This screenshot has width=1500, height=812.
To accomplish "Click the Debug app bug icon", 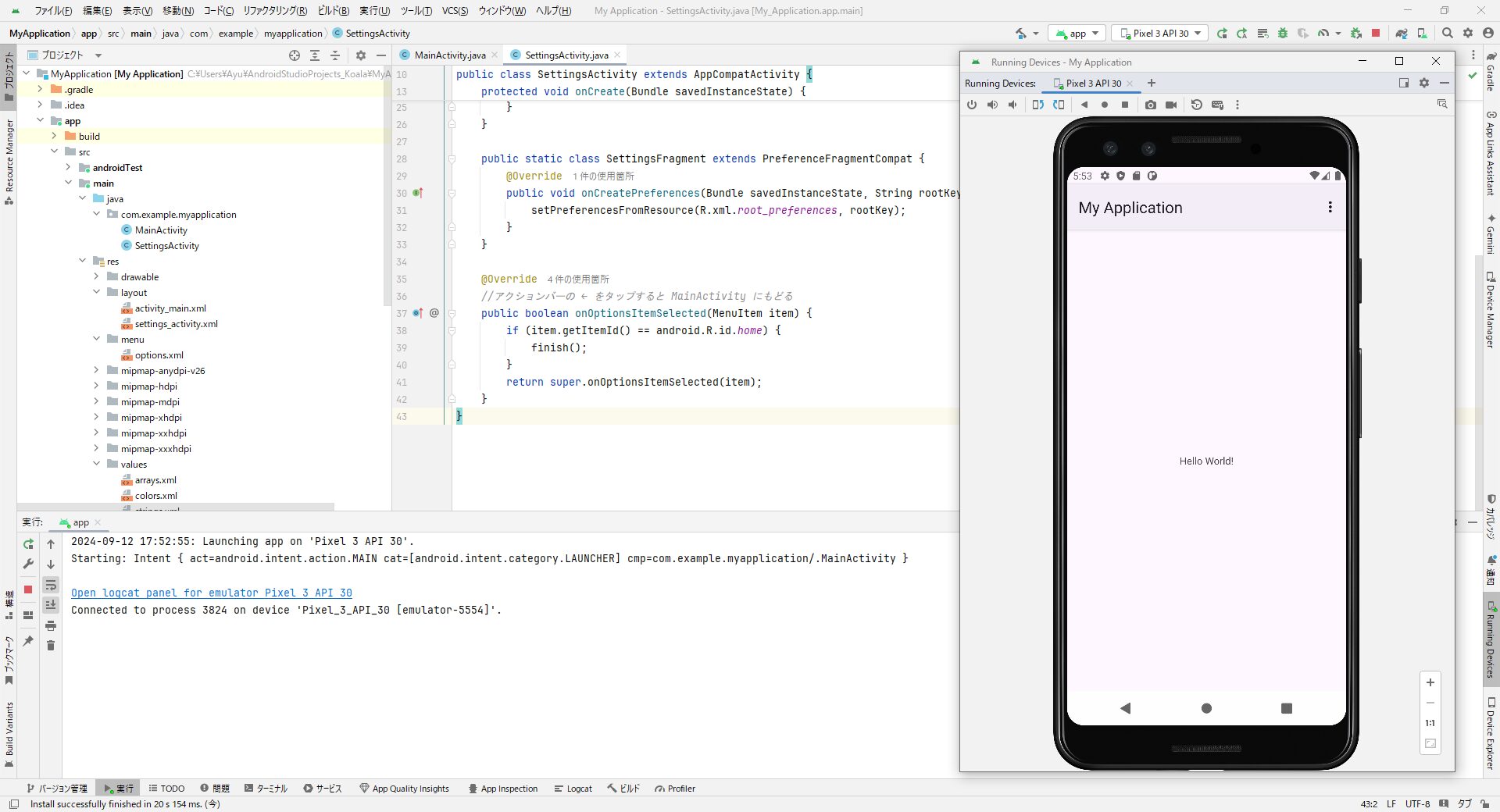I will [1283, 34].
